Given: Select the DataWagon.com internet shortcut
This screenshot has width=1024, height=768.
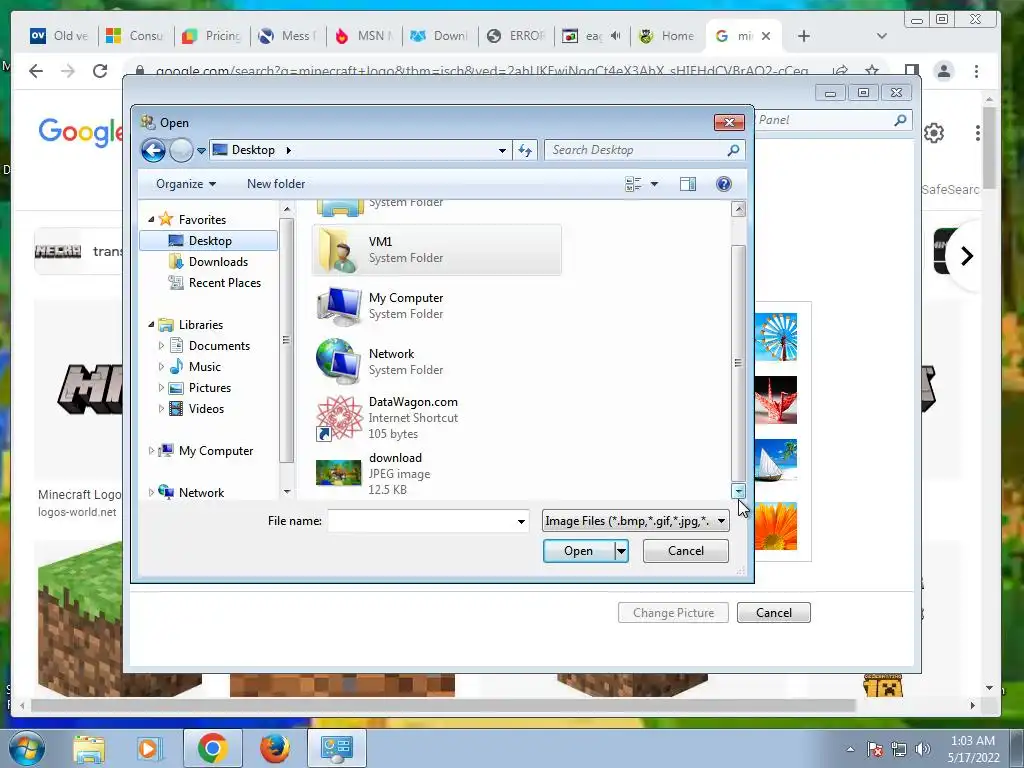Looking at the screenshot, I should click(x=436, y=418).
